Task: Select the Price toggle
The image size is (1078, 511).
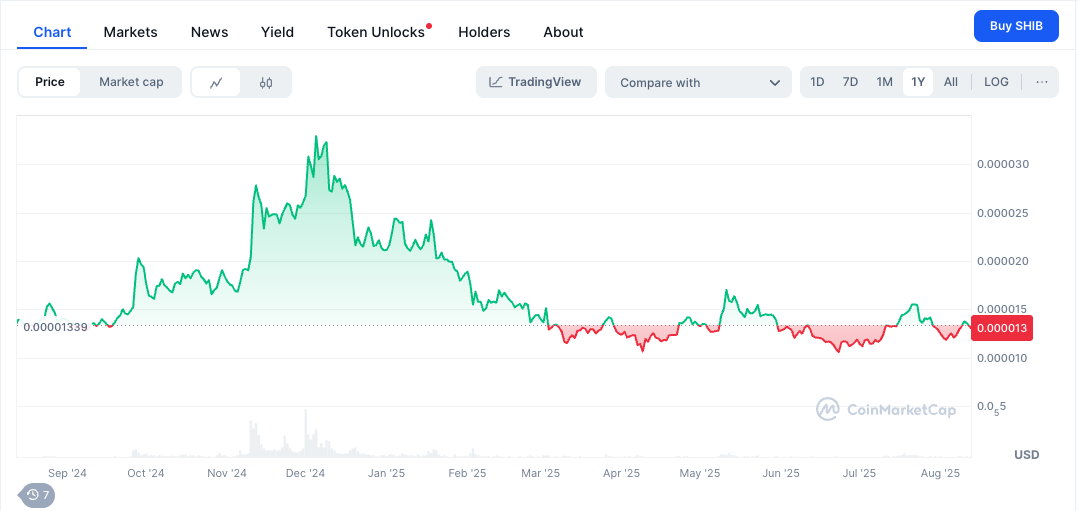Action: coord(50,82)
